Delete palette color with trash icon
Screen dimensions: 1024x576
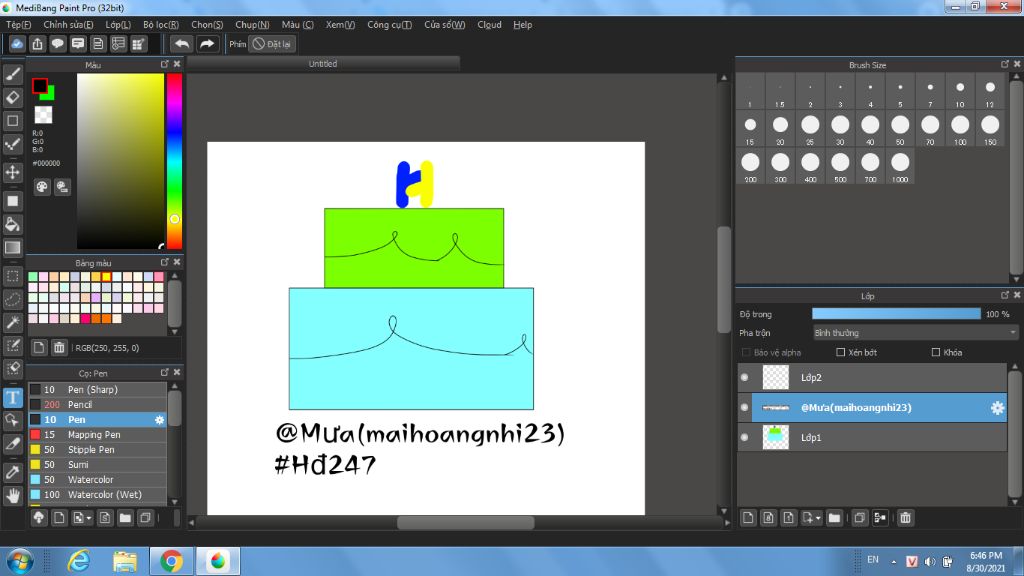tap(59, 347)
